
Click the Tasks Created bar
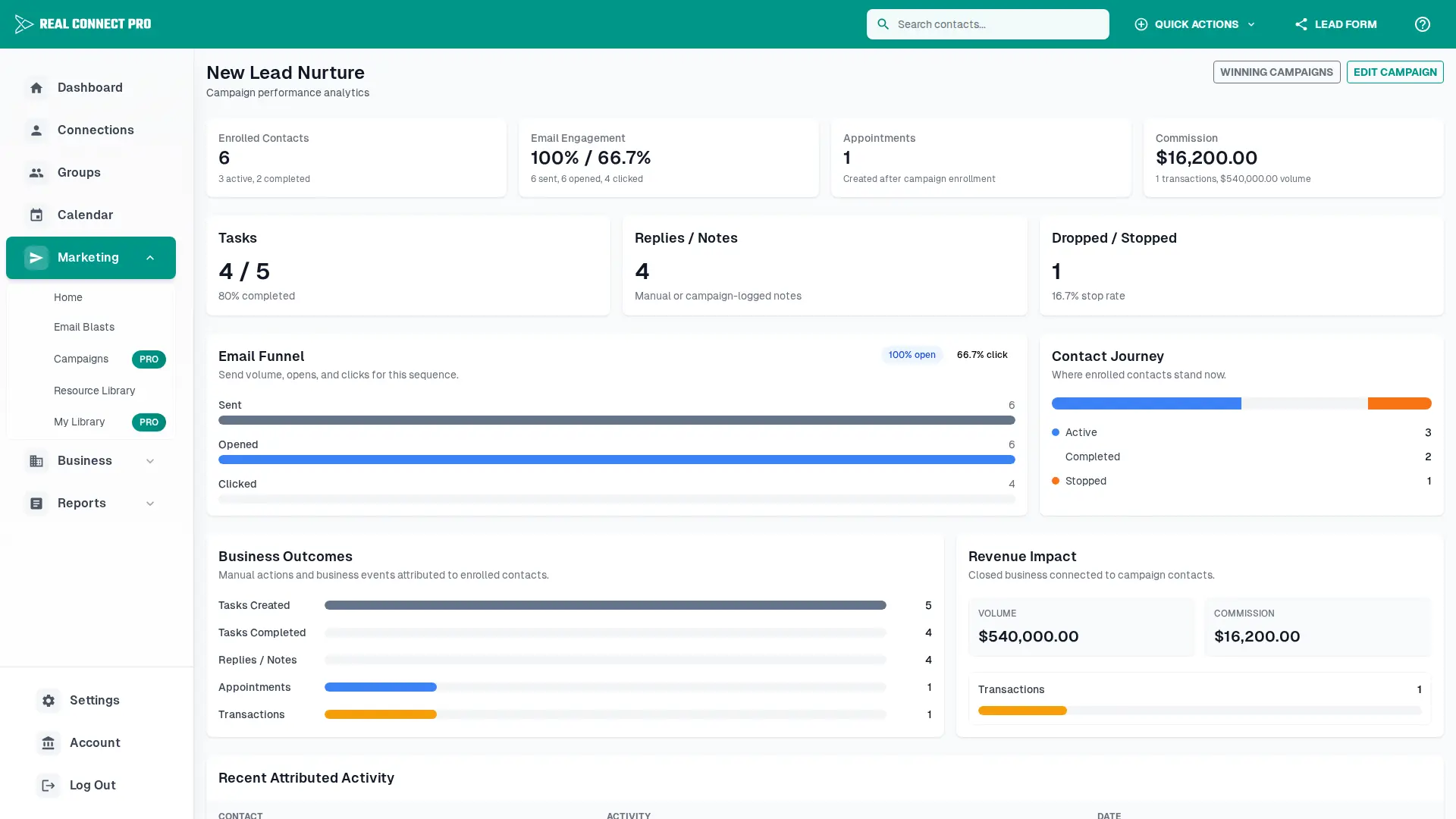tap(605, 605)
